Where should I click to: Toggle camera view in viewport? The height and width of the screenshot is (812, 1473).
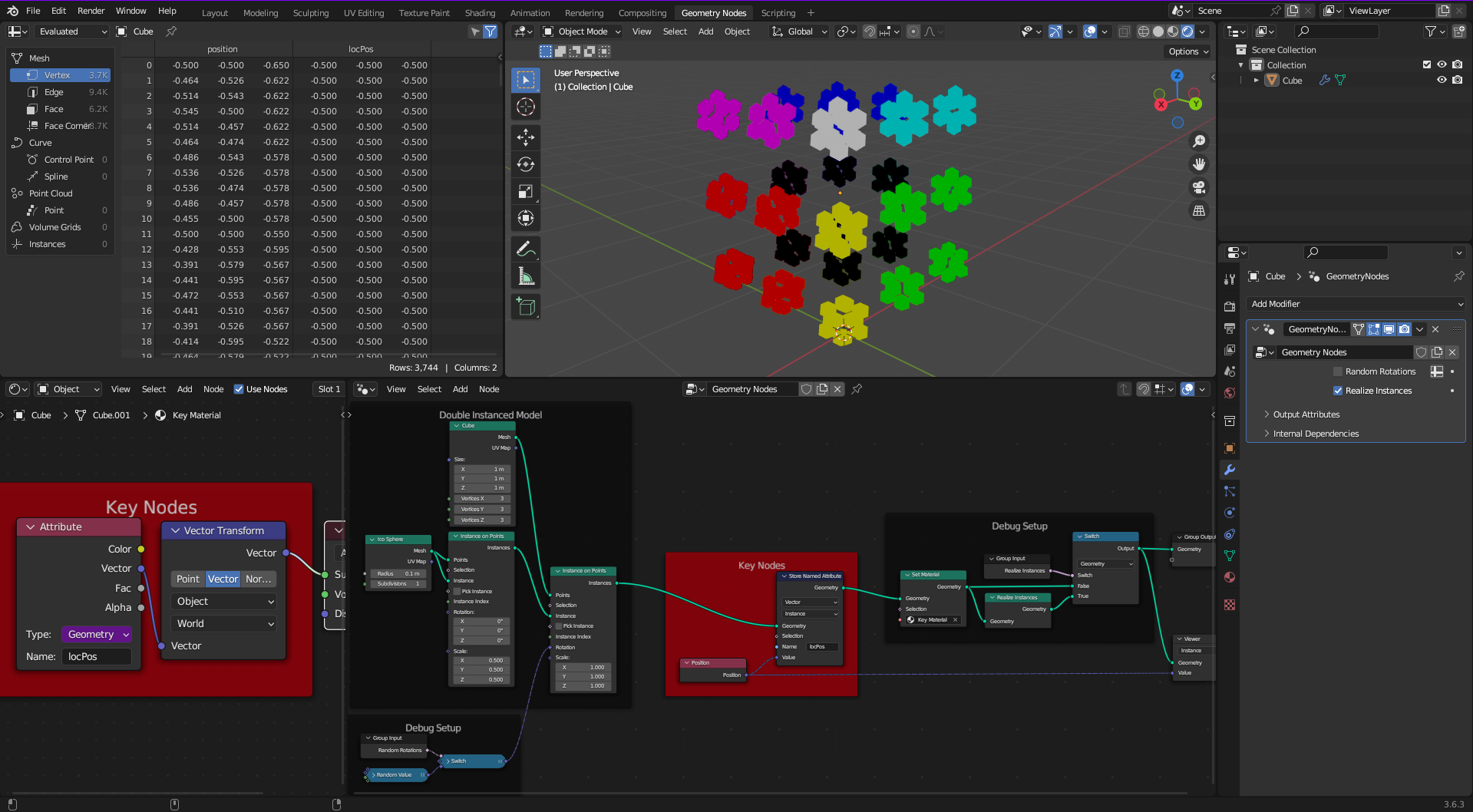point(1198,187)
